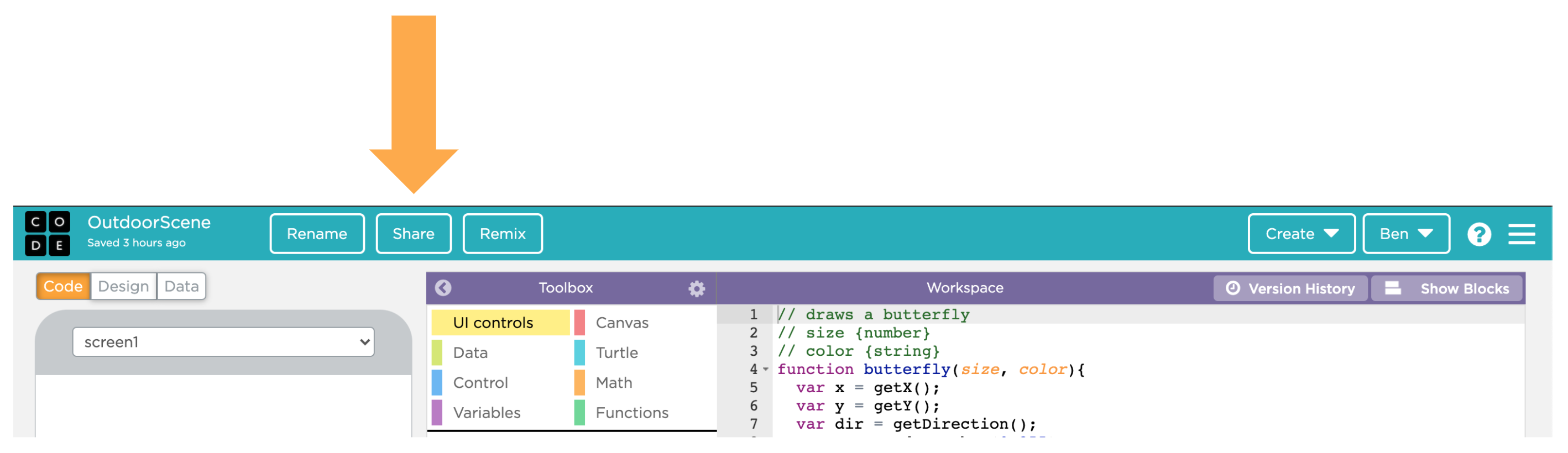Open Toolbox settings gear icon
The image size is (1568, 453).
696,288
